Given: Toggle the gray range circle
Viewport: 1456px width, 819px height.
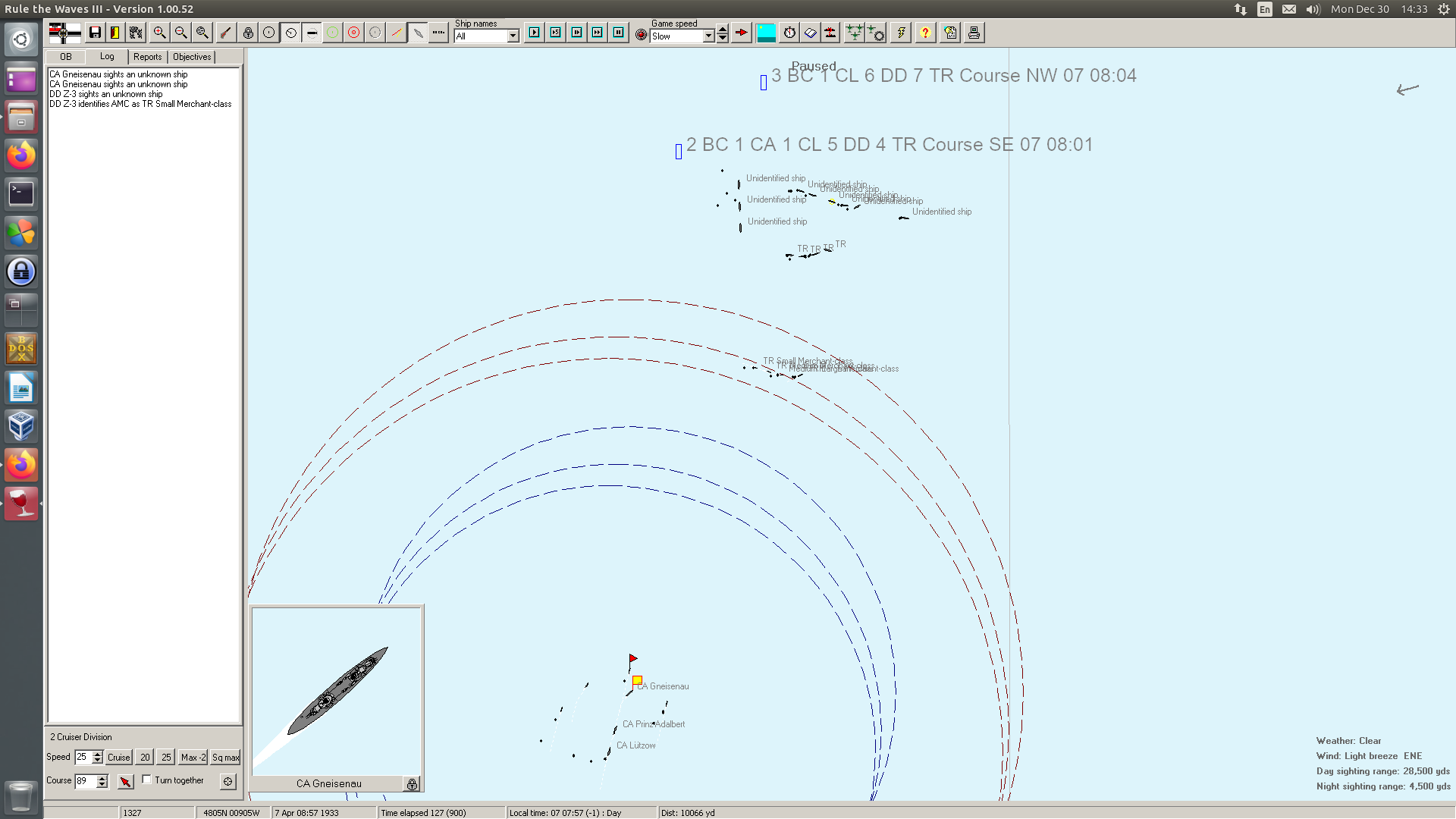Looking at the screenshot, I should [375, 33].
